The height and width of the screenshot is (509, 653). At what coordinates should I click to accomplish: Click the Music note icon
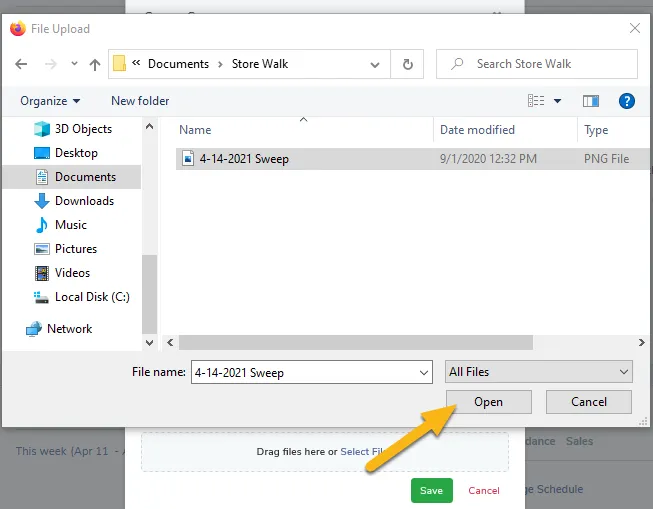point(42,225)
